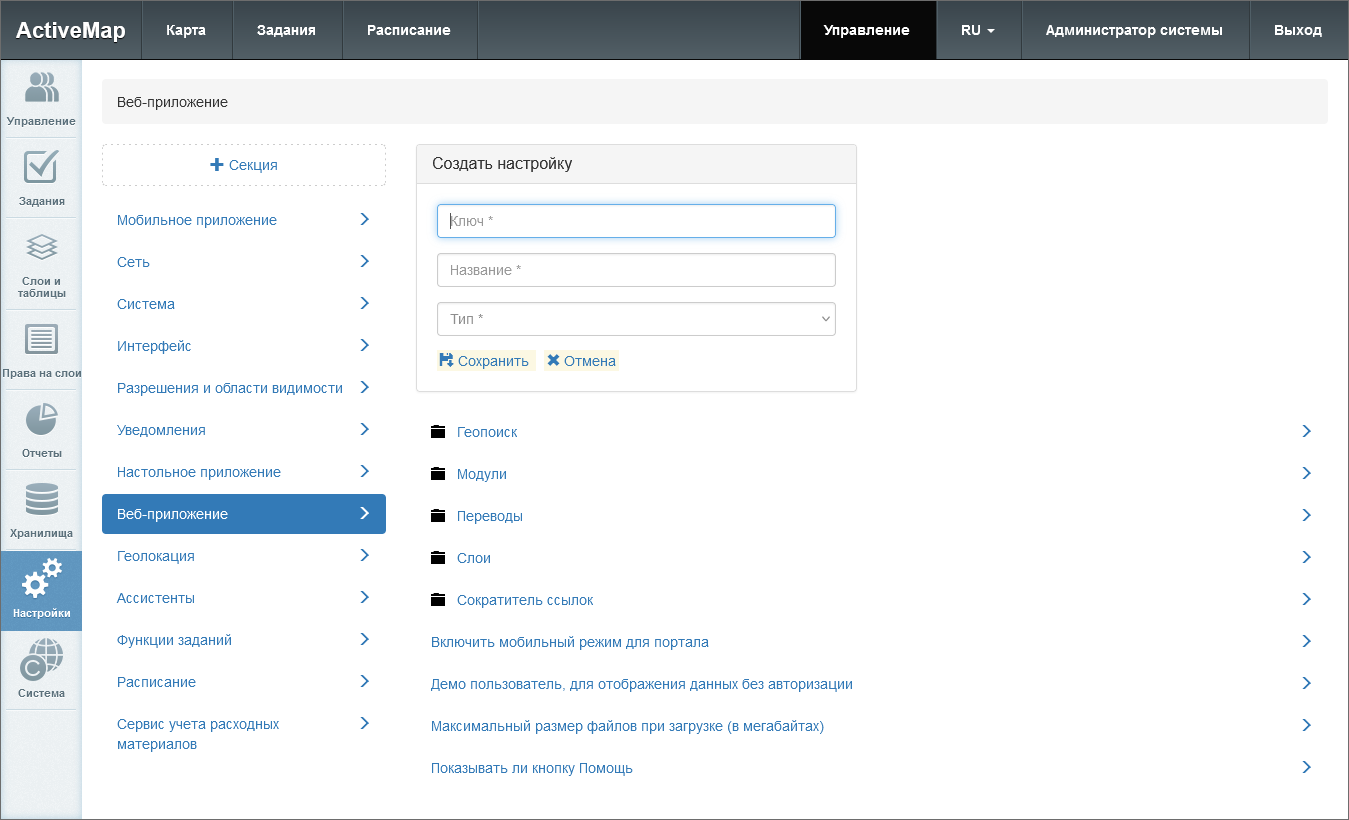This screenshot has height=820, width=1349.
Task: Open the Тип dropdown selector
Action: 636,319
